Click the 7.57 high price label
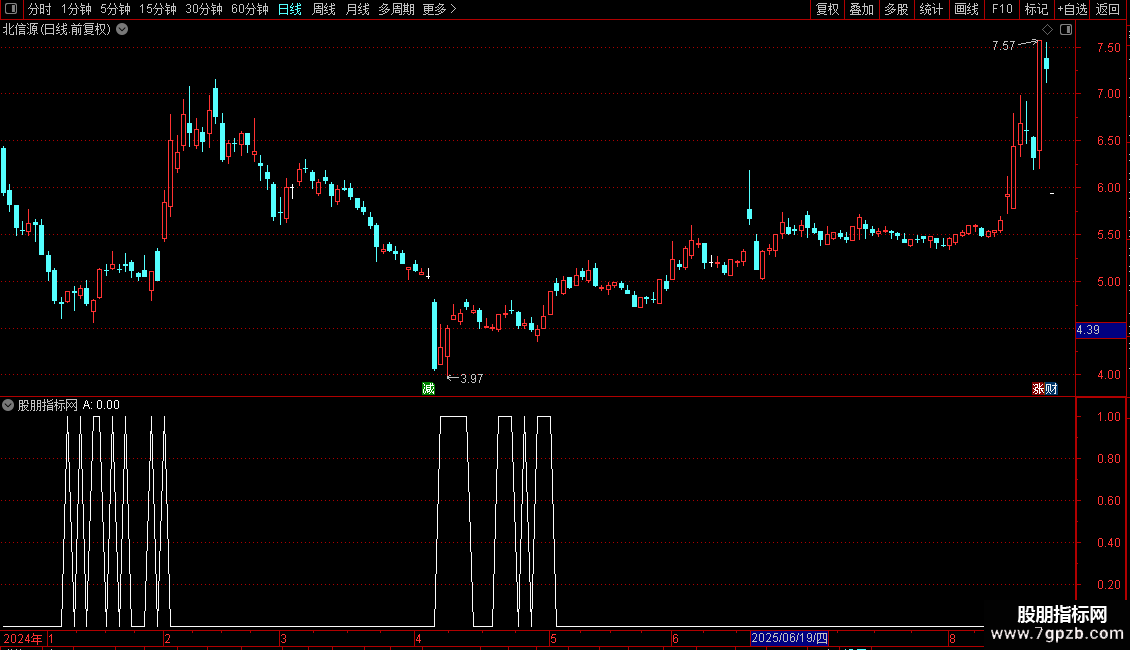1130x650 pixels. 1003,46
